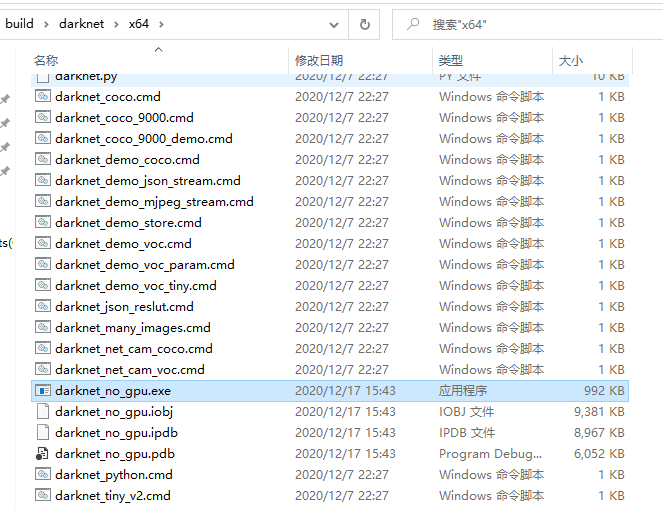This screenshot has height=509, width=663.
Task: Select the file name darknet_demo_voc_tiny.cmd
Action: tap(136, 286)
